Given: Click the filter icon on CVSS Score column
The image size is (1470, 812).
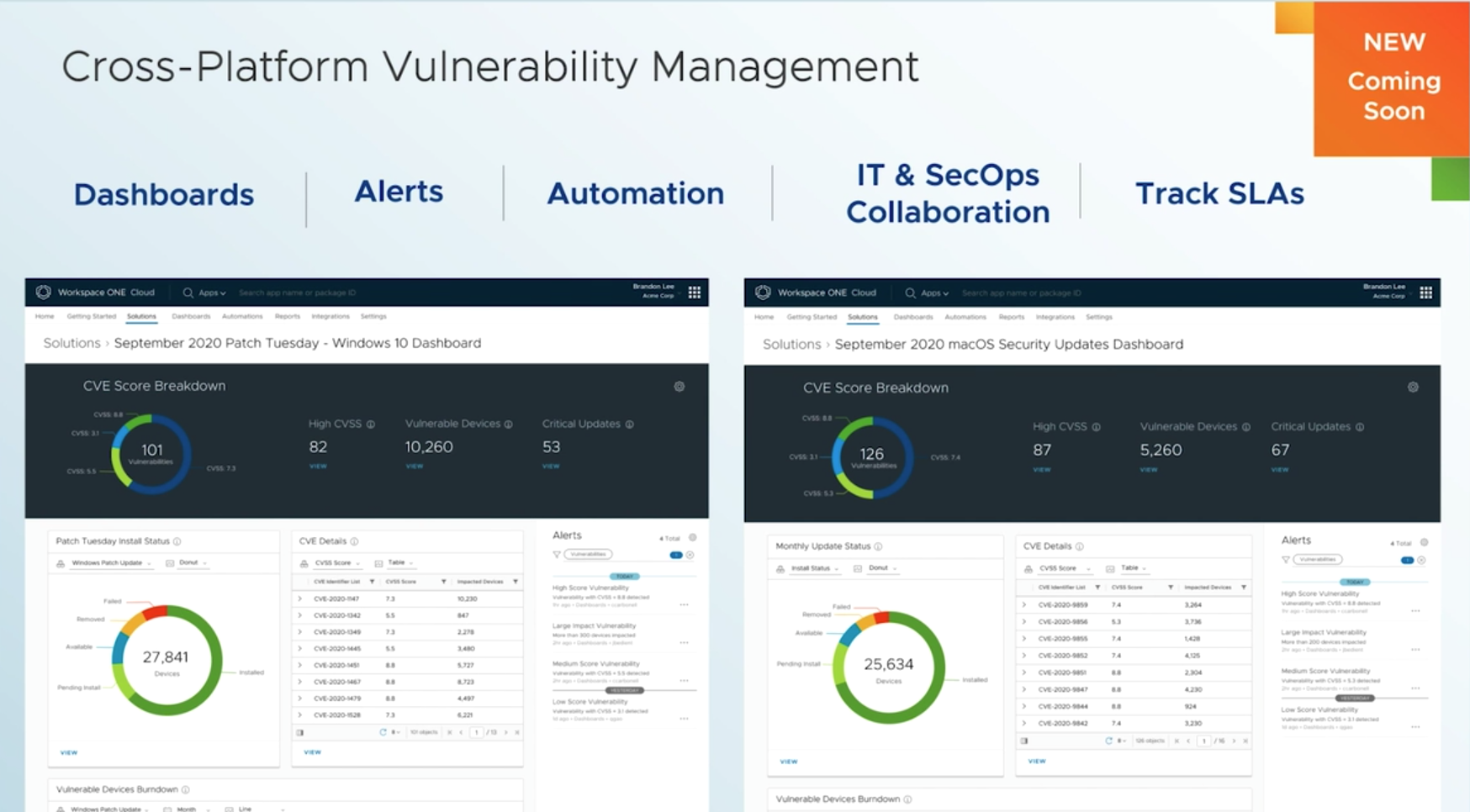Looking at the screenshot, I should tap(443, 581).
